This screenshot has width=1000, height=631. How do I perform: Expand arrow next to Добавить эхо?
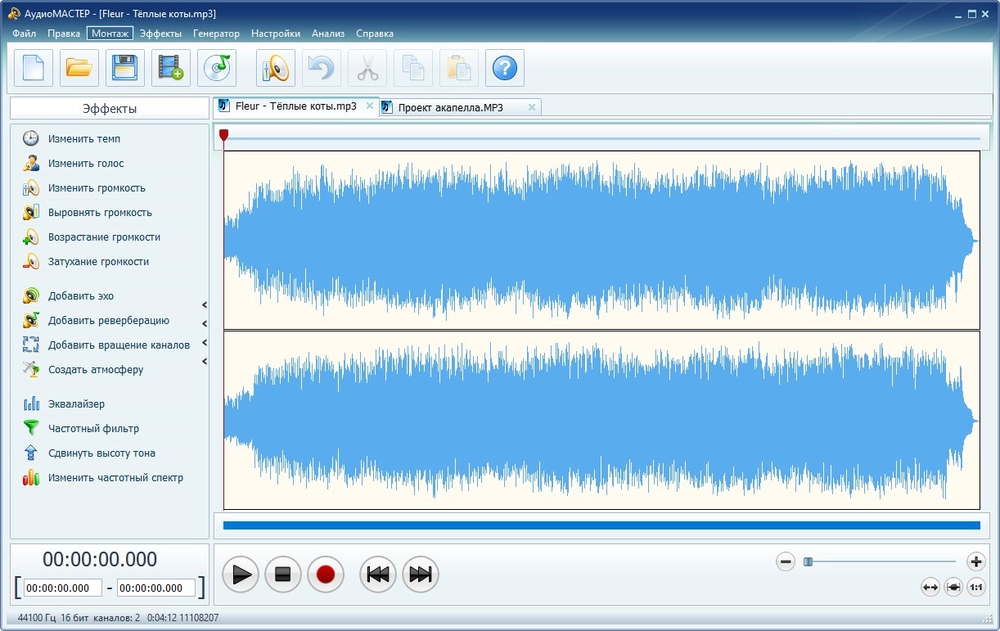(x=205, y=305)
